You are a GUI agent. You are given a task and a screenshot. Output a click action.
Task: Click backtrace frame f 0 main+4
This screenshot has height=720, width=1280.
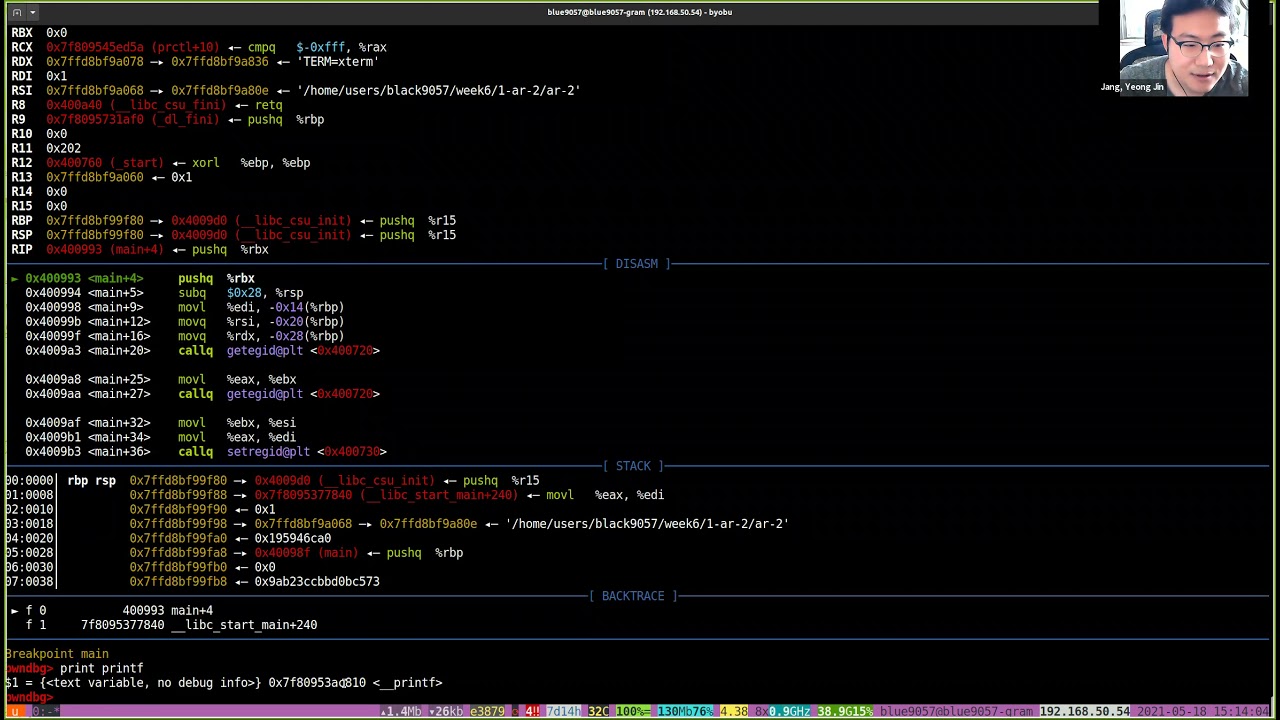(112, 610)
